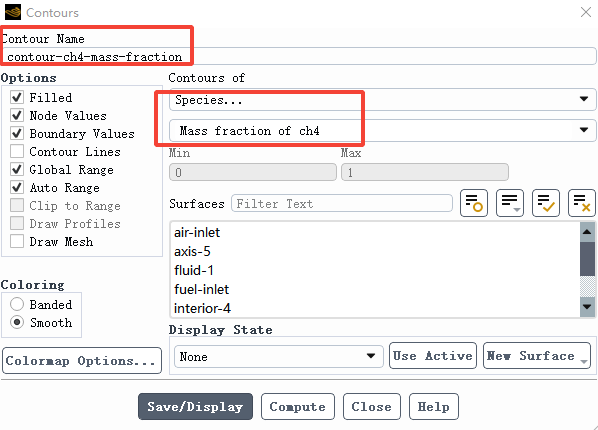The width and height of the screenshot is (598, 430).
Task: Click select all shown surfaces icon
Action: 546,203
